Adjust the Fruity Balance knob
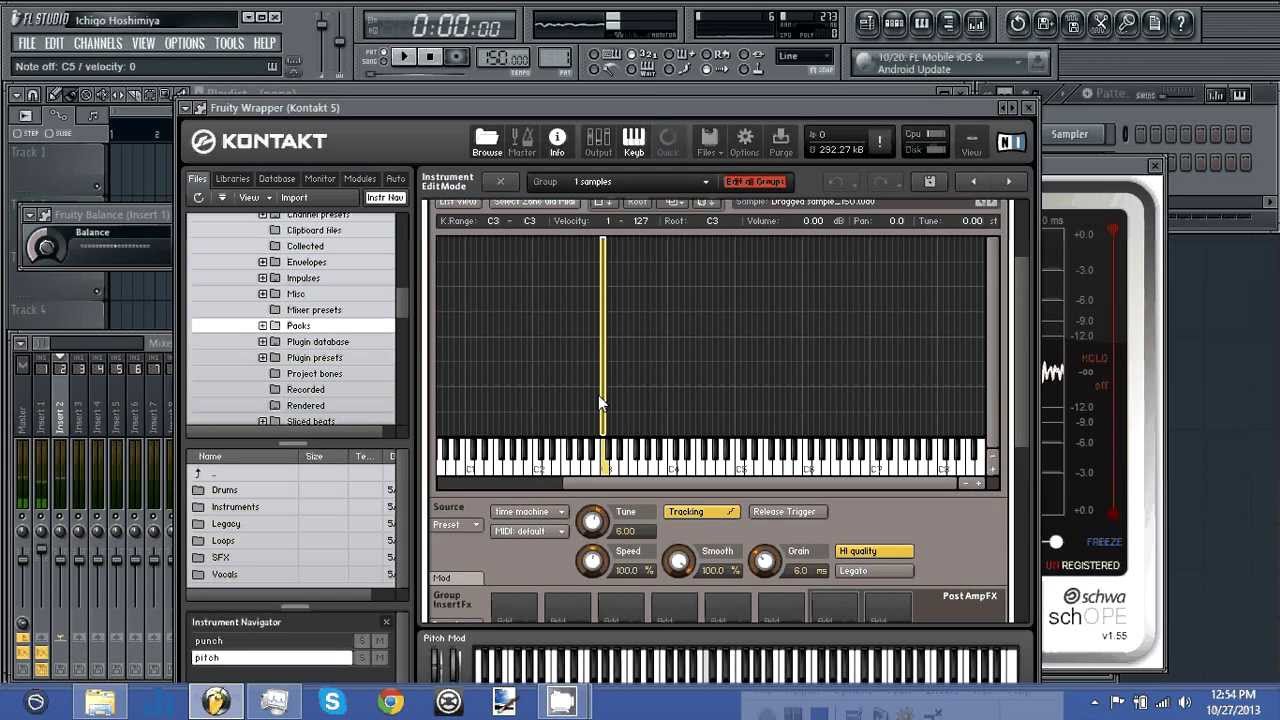 click(46, 245)
